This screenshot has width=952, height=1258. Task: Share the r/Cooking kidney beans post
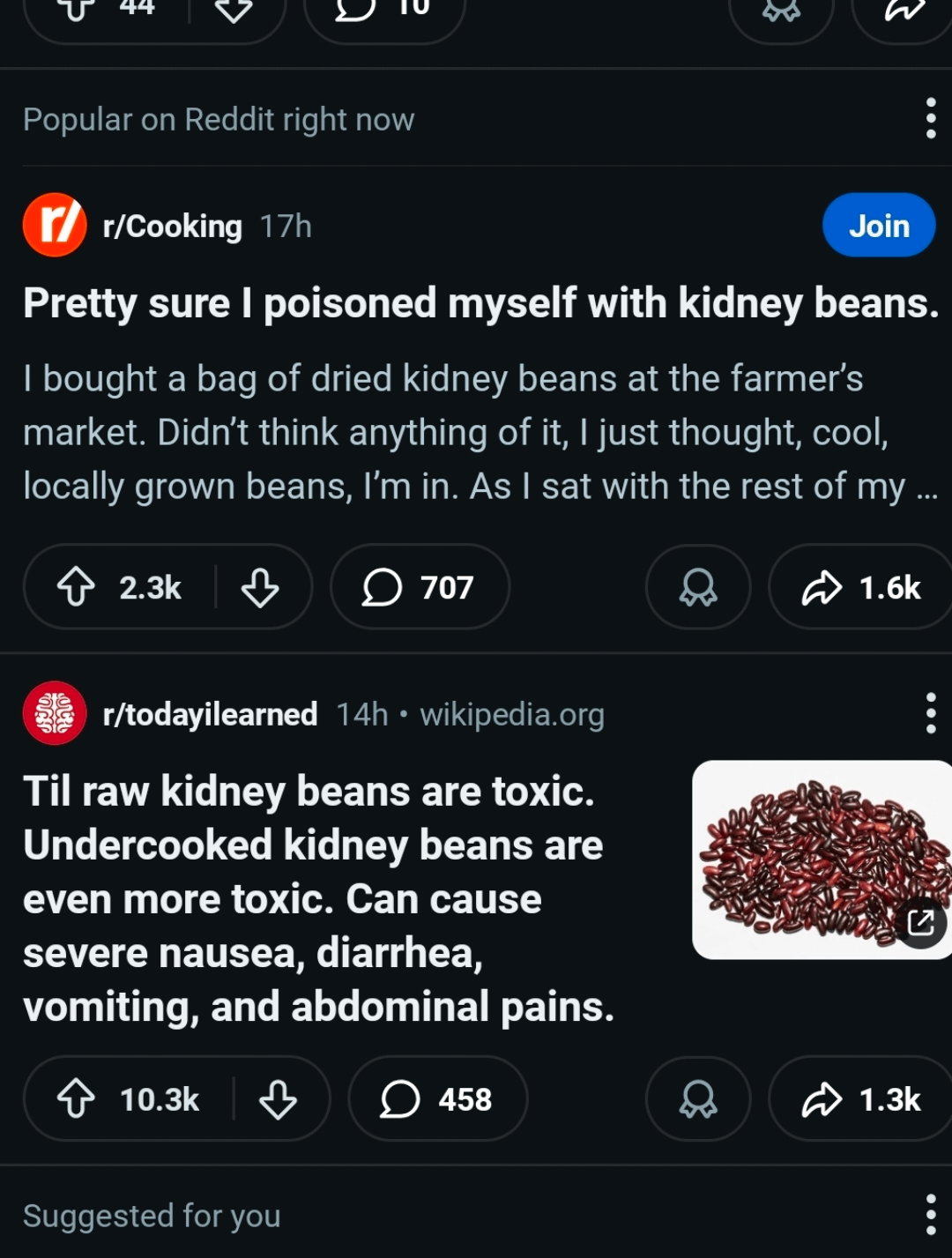click(860, 587)
